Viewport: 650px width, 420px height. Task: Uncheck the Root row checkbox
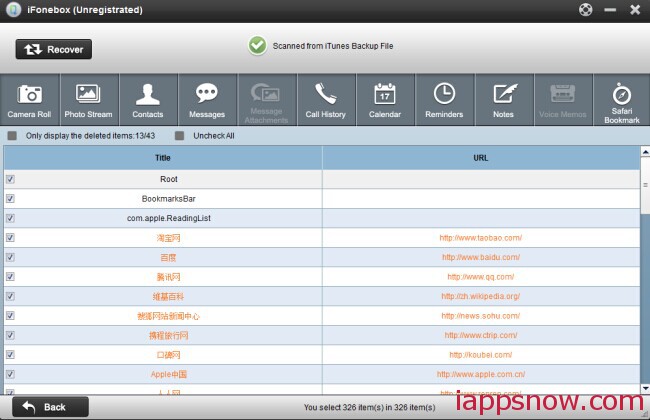pos(10,179)
